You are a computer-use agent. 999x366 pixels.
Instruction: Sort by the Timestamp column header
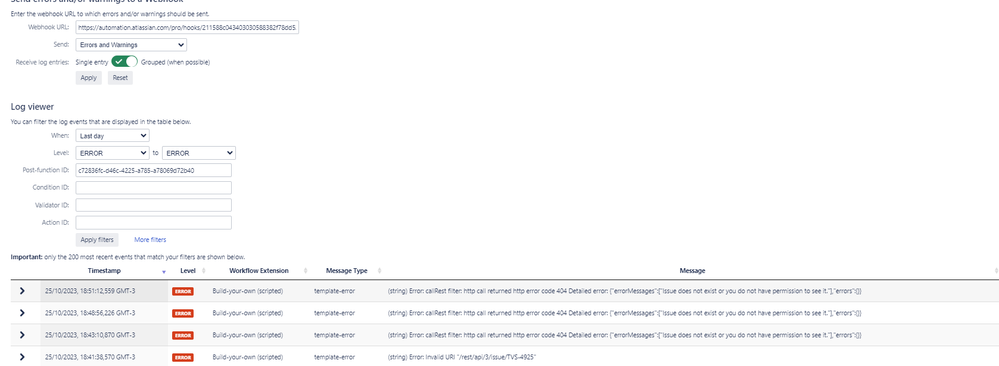pyautogui.click(x=104, y=271)
